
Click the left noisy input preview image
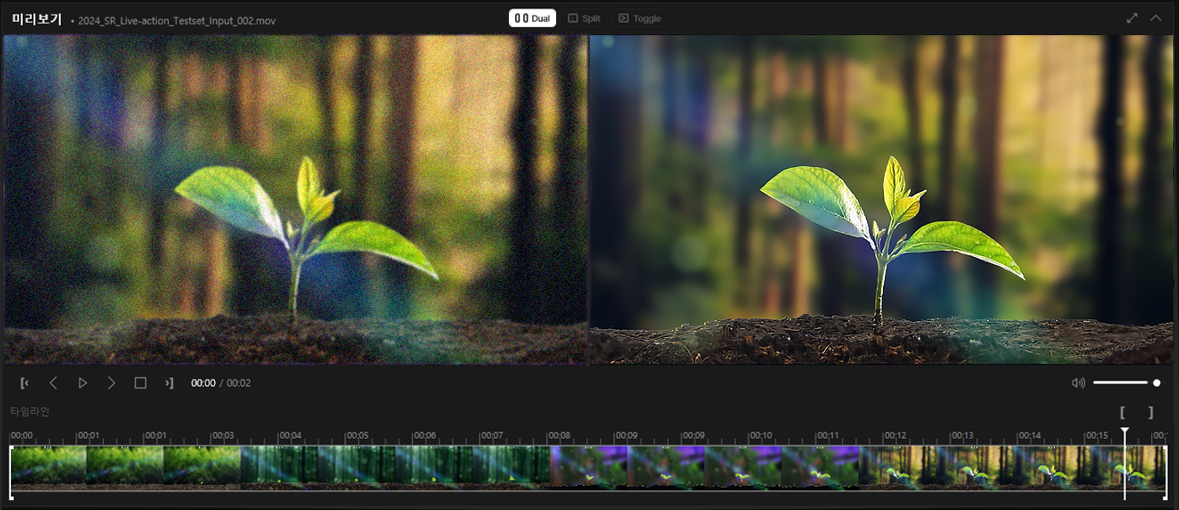(296, 199)
